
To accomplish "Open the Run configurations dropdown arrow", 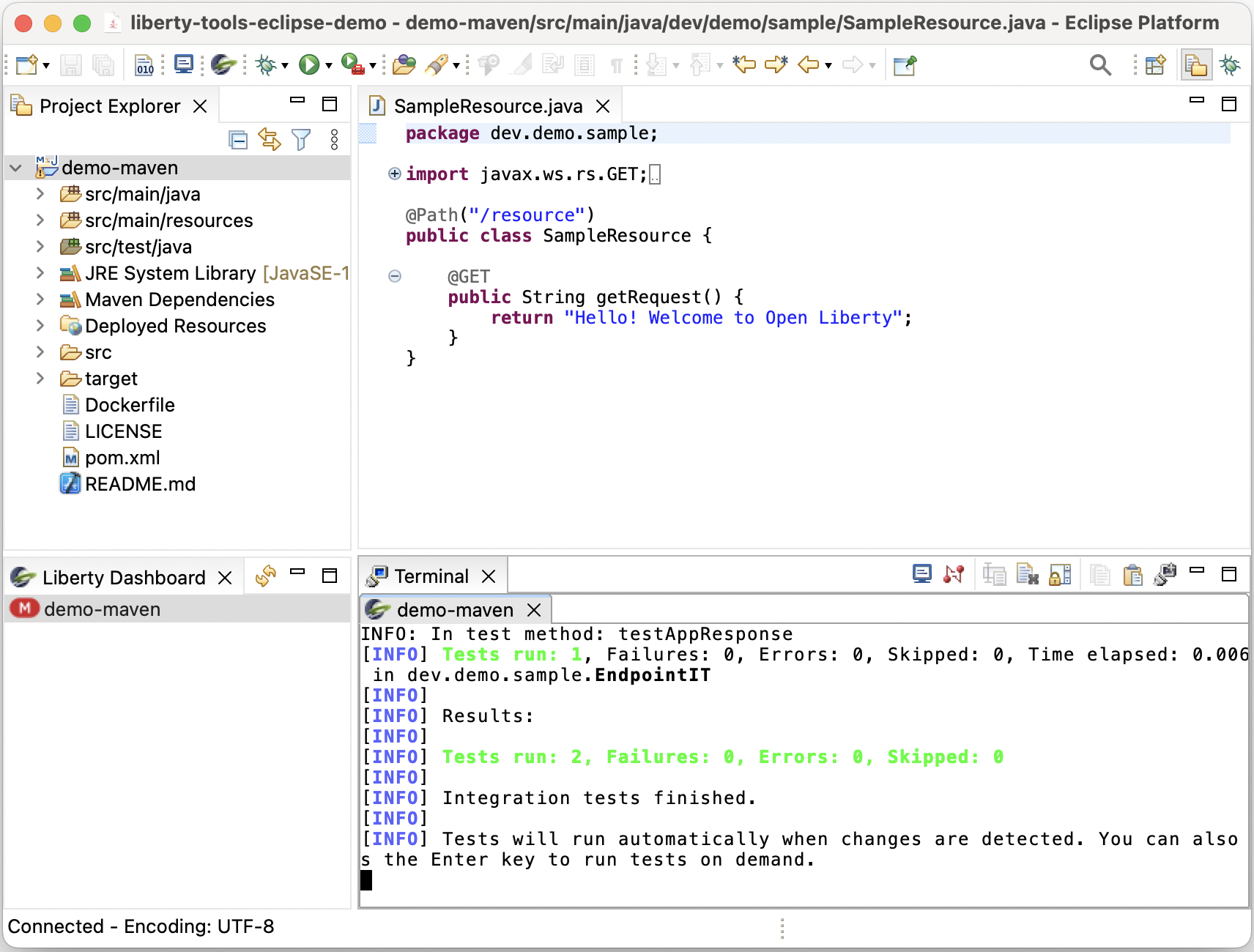I will pos(328,66).
